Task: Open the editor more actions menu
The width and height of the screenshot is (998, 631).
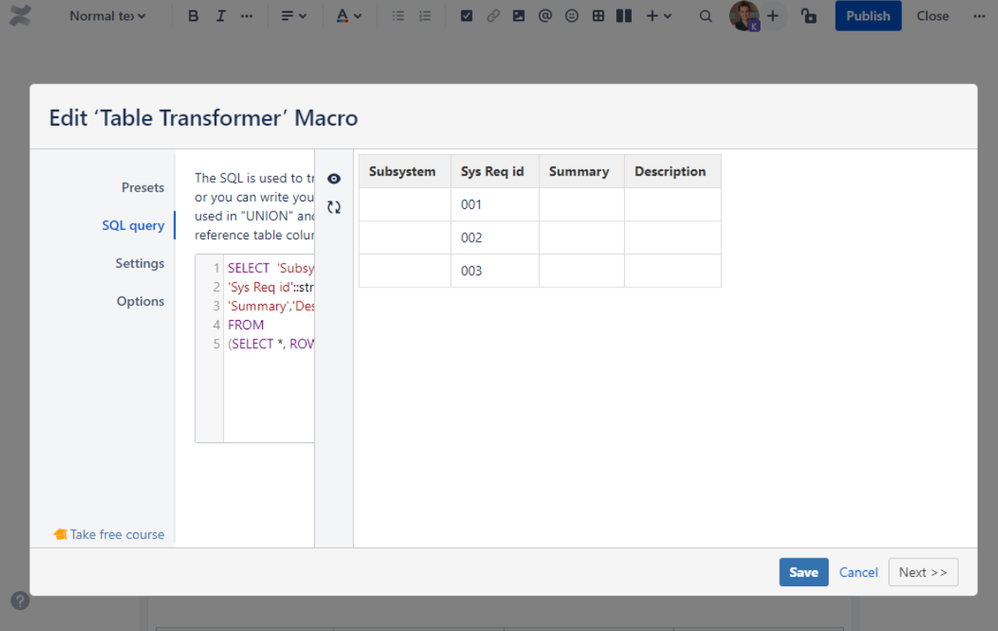Action: click(x=979, y=16)
